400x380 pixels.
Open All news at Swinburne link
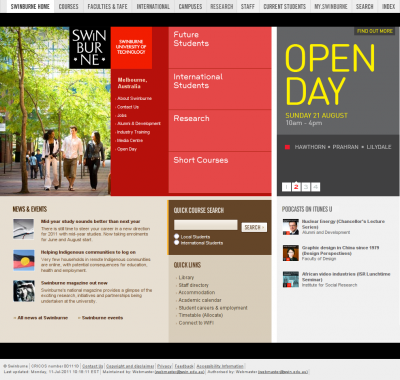coord(43,318)
